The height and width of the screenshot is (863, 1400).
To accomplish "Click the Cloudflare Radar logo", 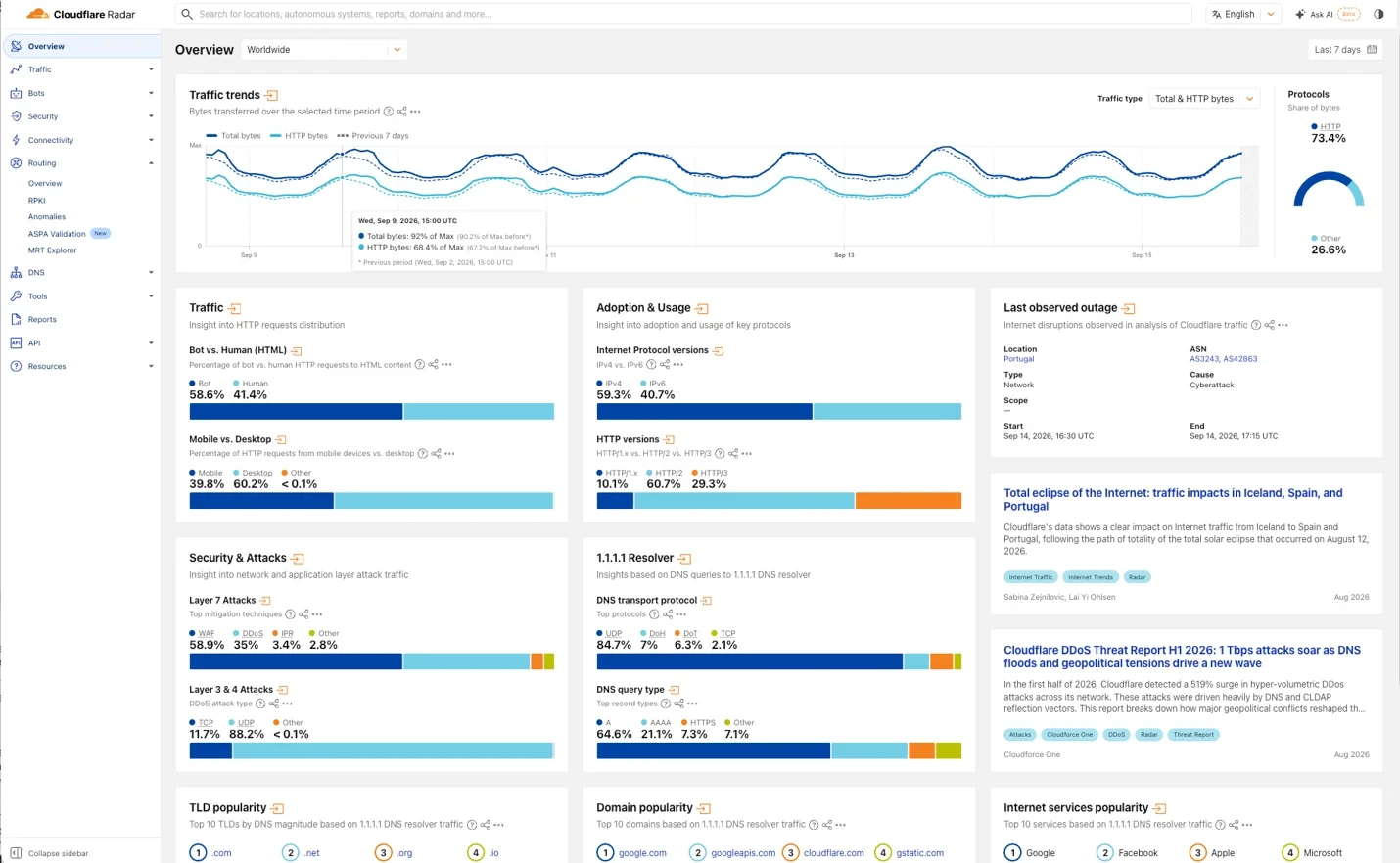I will click(x=81, y=14).
